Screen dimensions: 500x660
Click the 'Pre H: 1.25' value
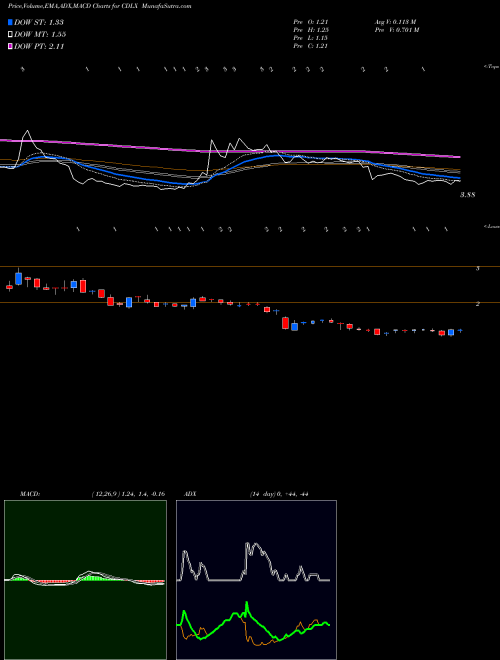pos(311,30)
